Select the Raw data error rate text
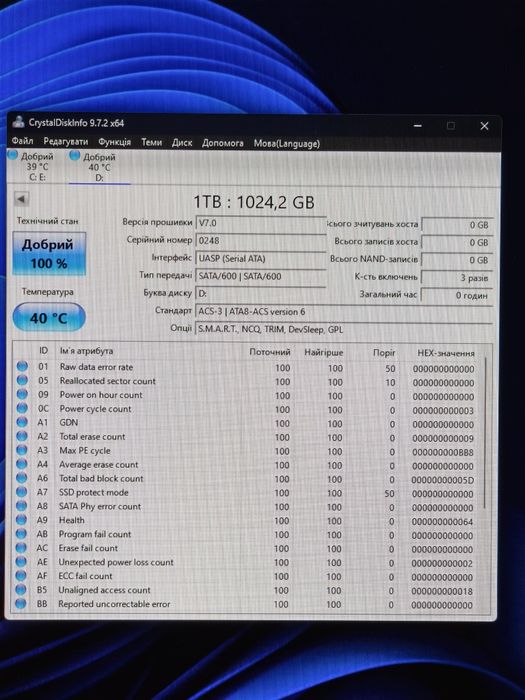 [96, 367]
